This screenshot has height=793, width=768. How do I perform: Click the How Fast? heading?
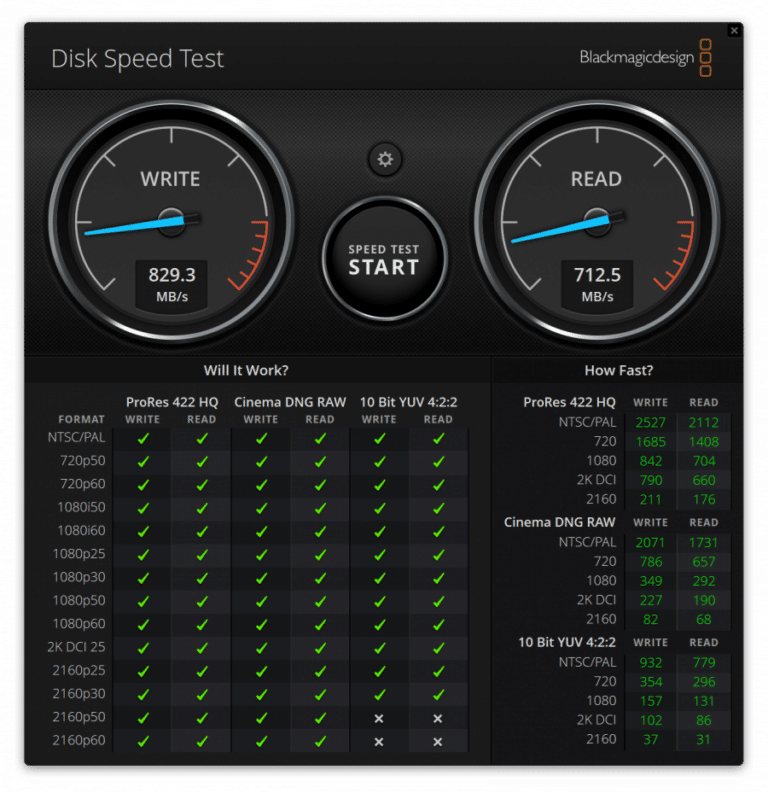tap(619, 370)
